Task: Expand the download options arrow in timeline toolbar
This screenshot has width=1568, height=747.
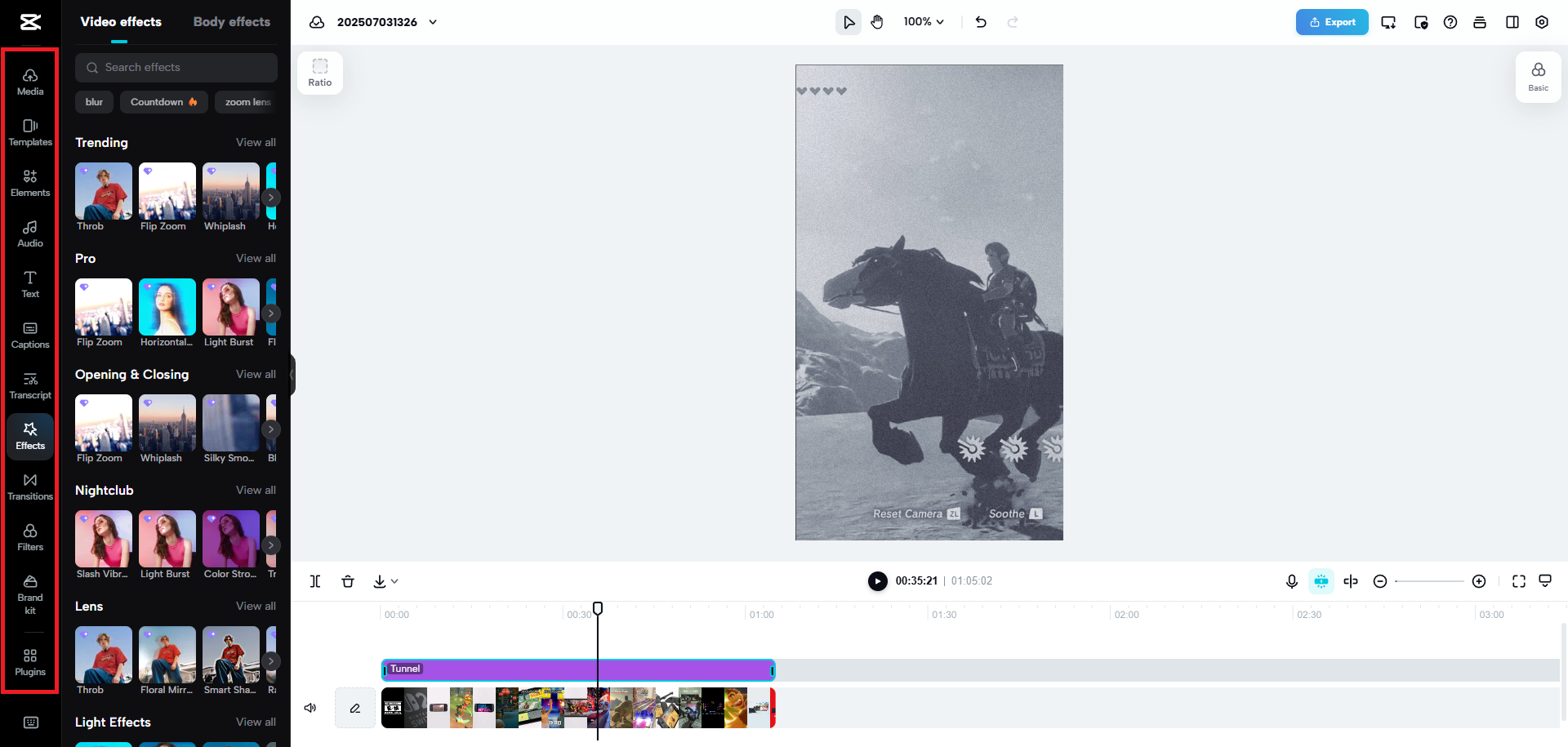Action: pyautogui.click(x=394, y=581)
